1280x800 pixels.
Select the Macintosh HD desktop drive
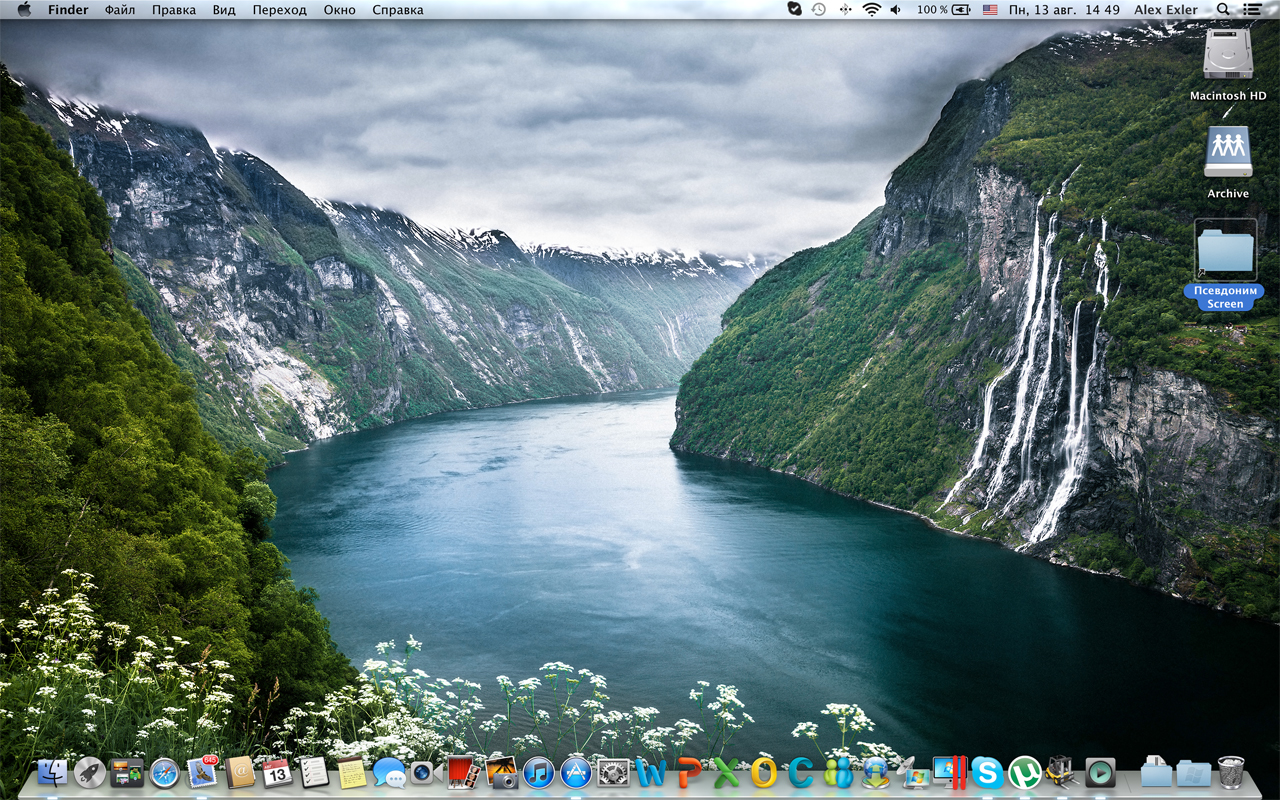[1228, 55]
